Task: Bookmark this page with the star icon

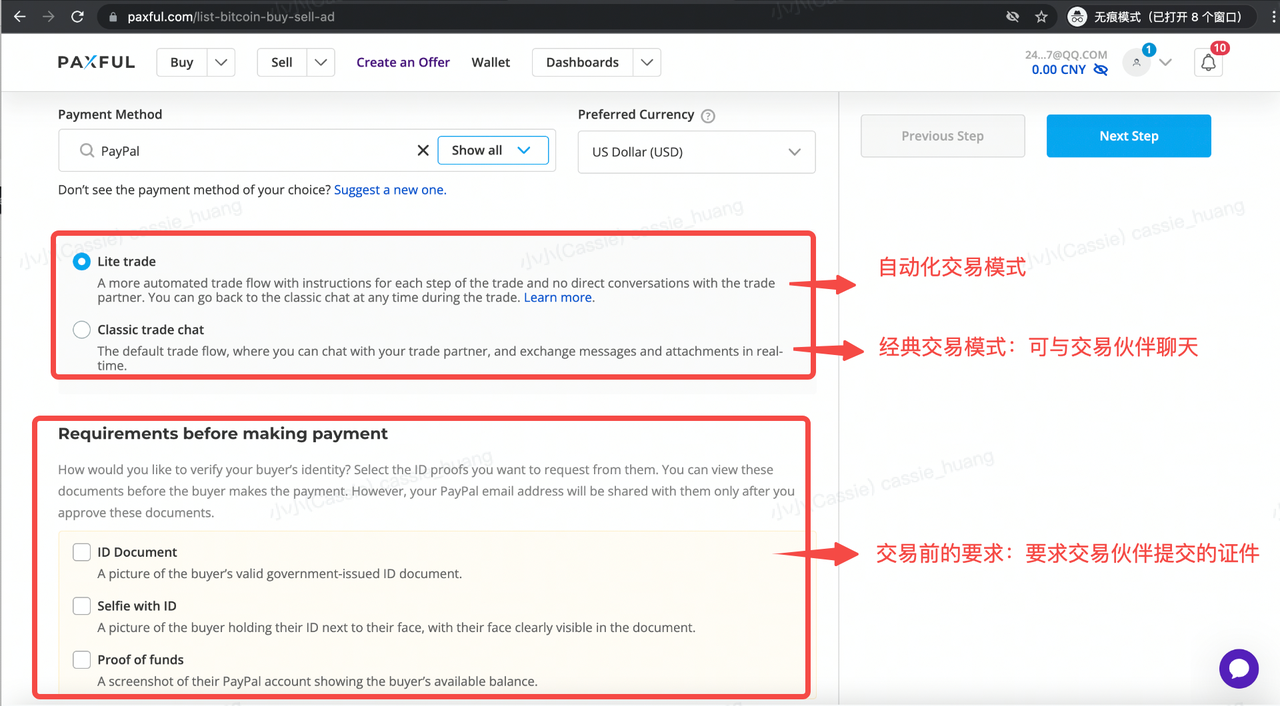Action: coord(1041,17)
